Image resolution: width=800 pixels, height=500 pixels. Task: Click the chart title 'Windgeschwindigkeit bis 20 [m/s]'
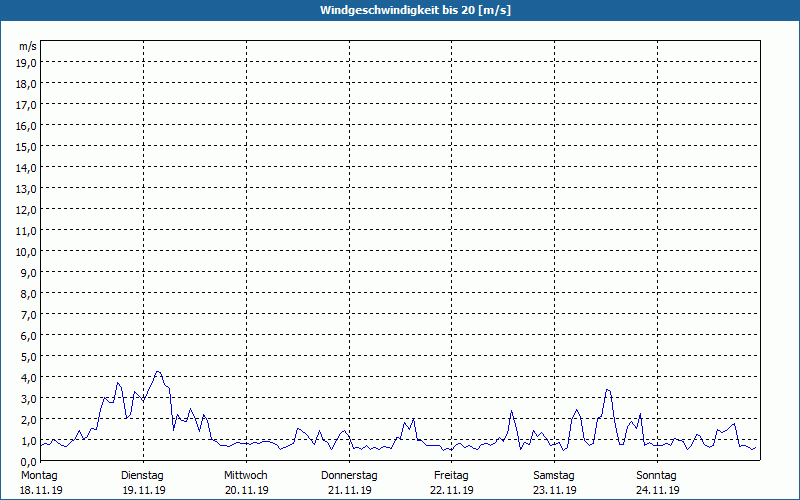[x=415, y=10]
